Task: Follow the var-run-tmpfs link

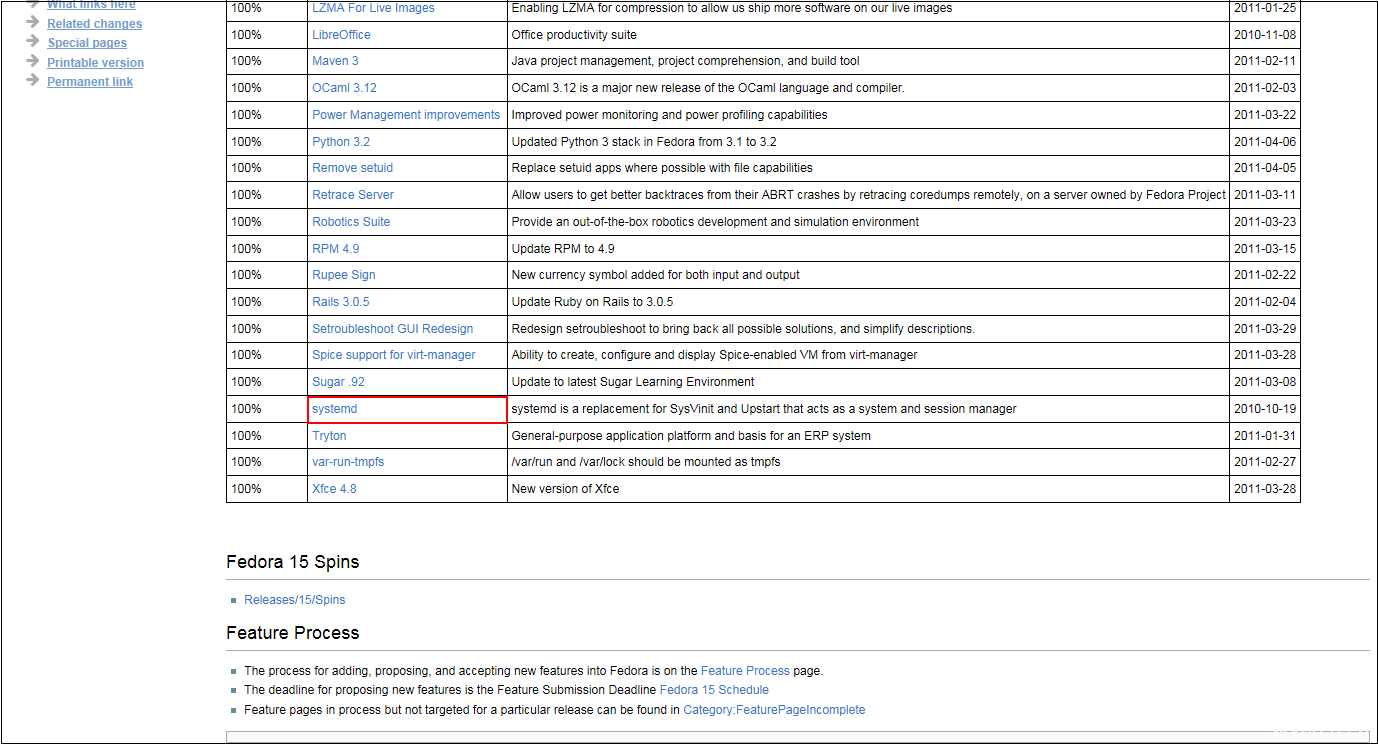Action: pos(348,462)
